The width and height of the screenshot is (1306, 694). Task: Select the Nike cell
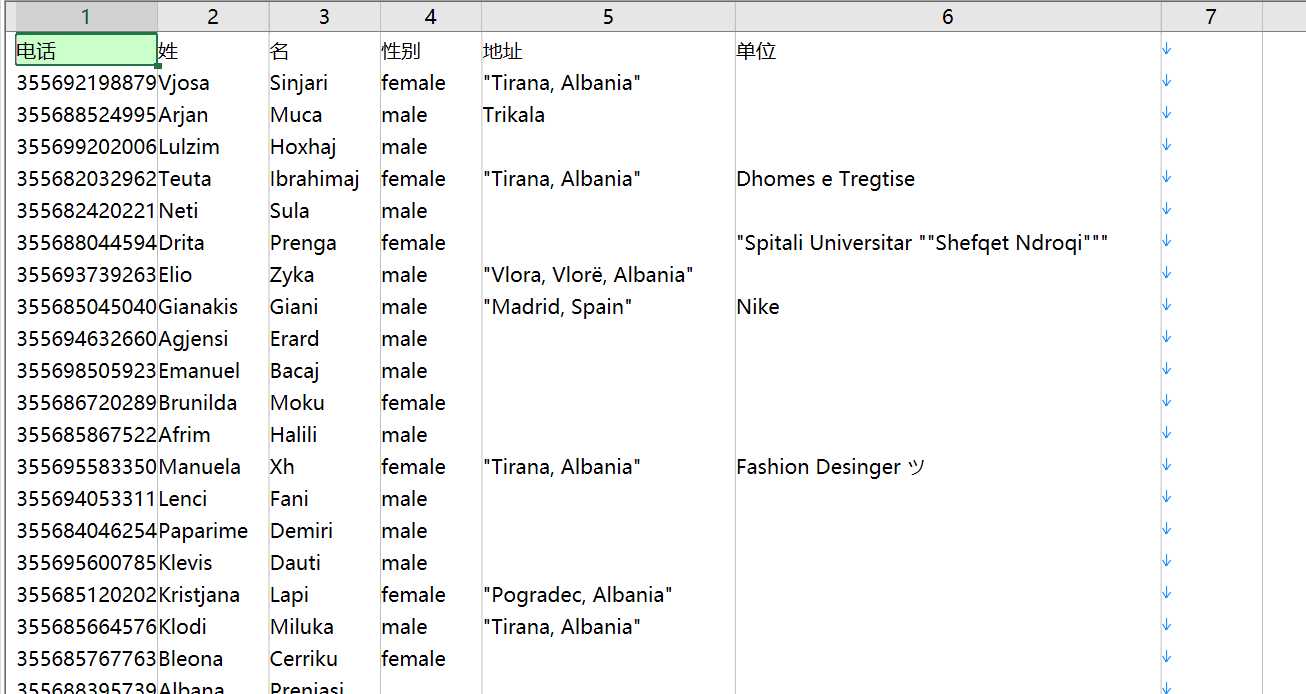point(948,307)
